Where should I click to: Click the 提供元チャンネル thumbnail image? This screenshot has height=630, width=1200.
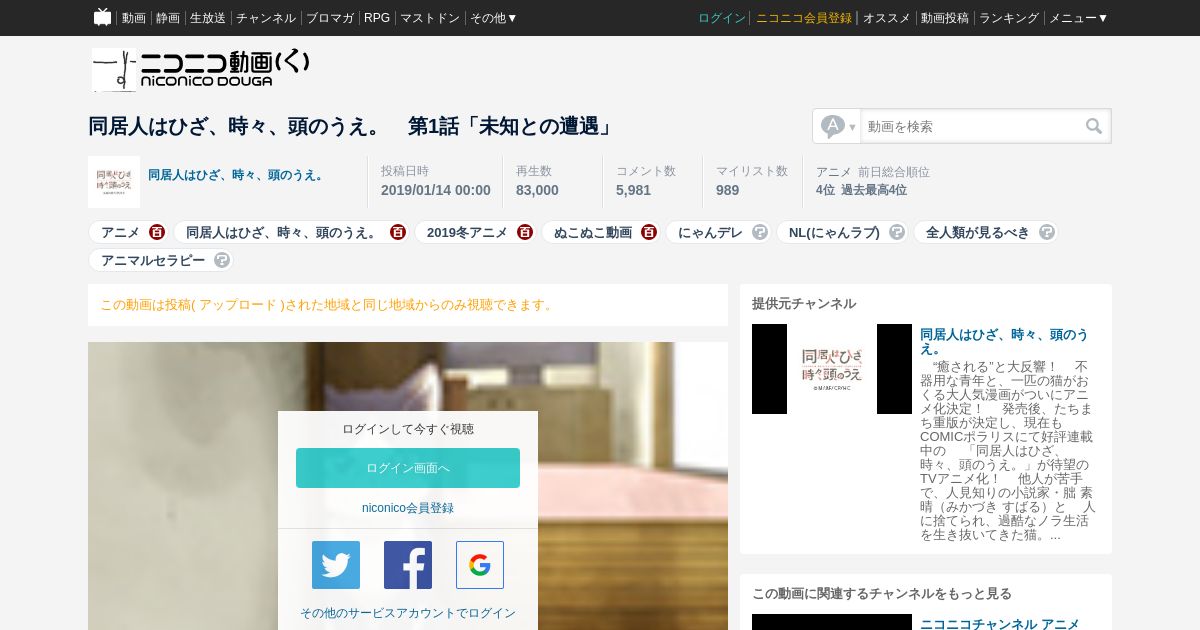832,369
